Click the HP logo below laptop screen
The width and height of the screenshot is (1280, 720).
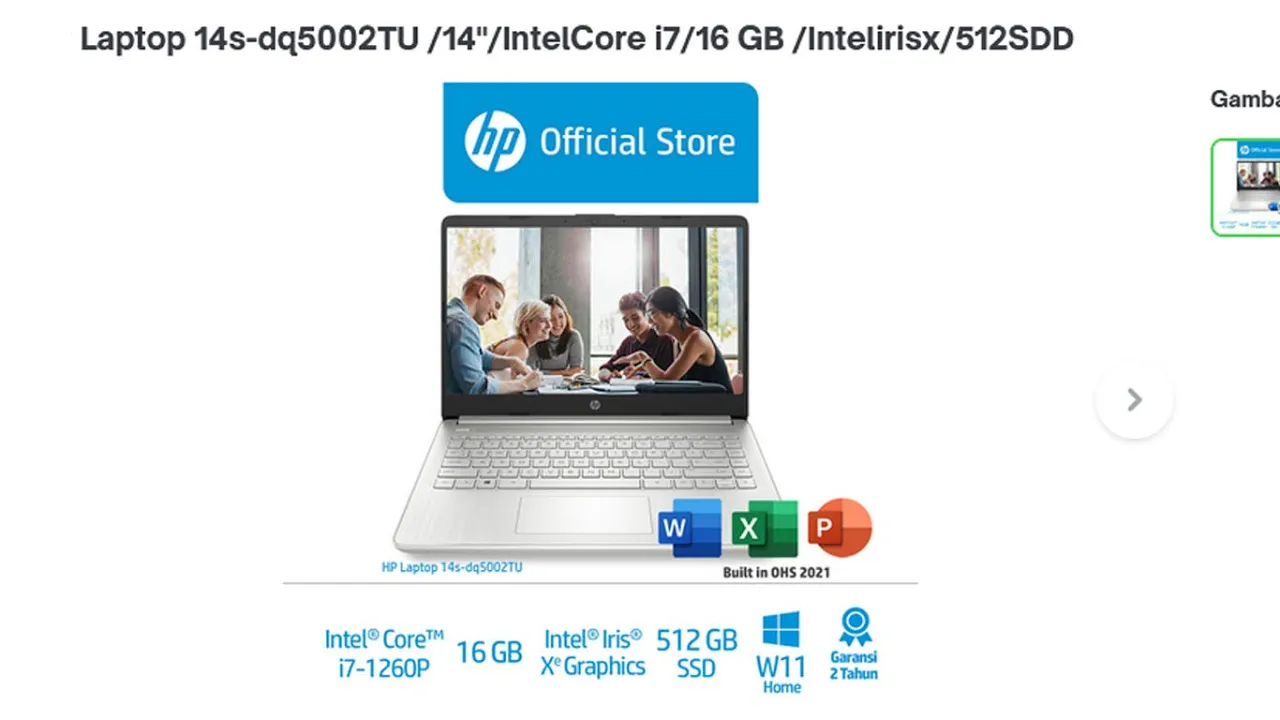[594, 407]
